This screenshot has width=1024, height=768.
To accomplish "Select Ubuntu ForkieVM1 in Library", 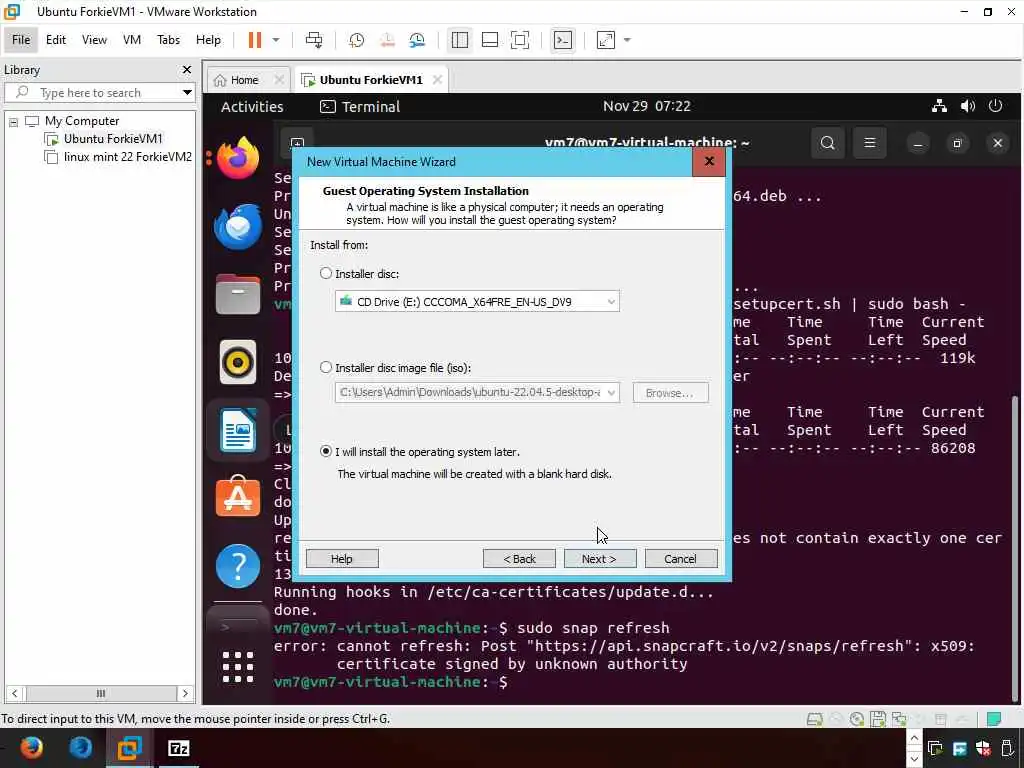I will pyautogui.click(x=112, y=138).
